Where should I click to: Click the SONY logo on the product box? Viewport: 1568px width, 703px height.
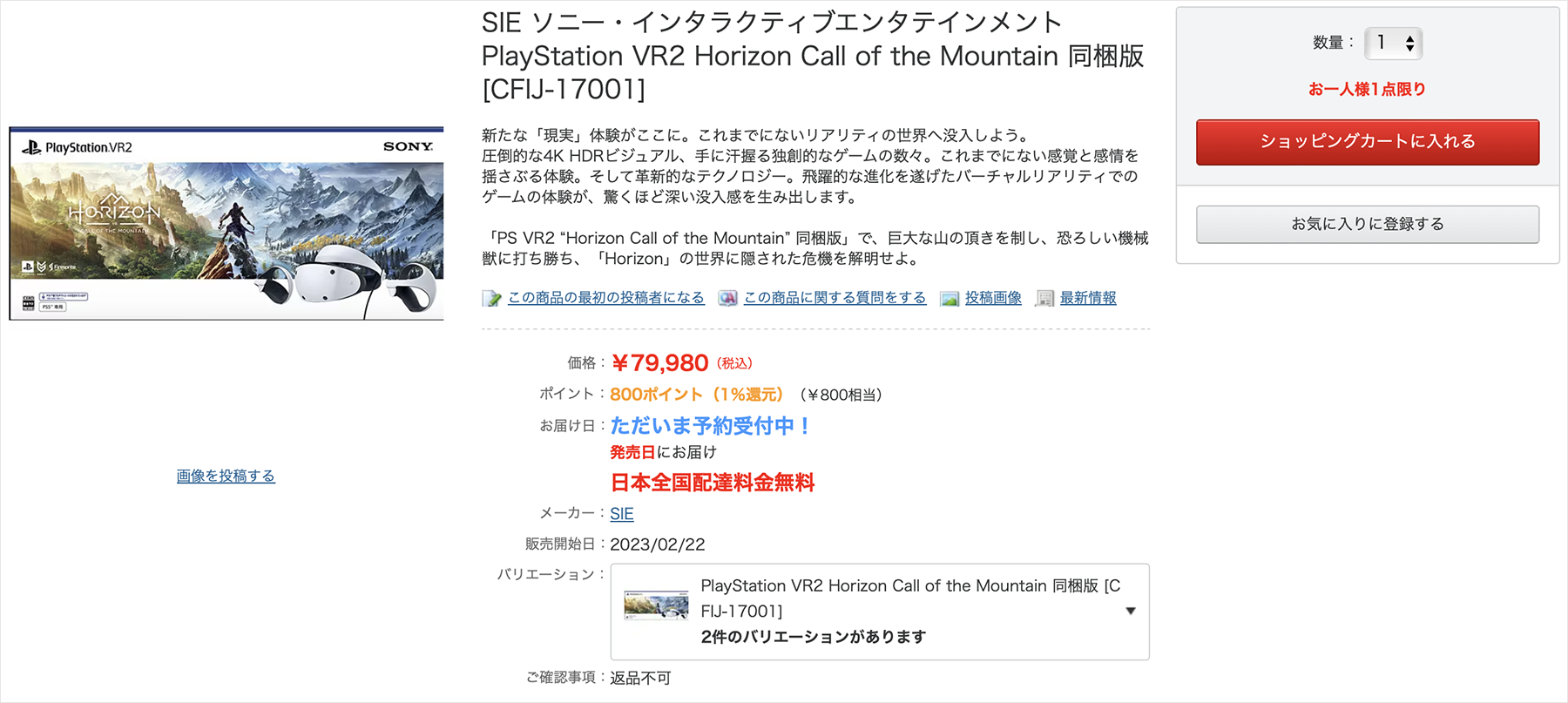(408, 146)
